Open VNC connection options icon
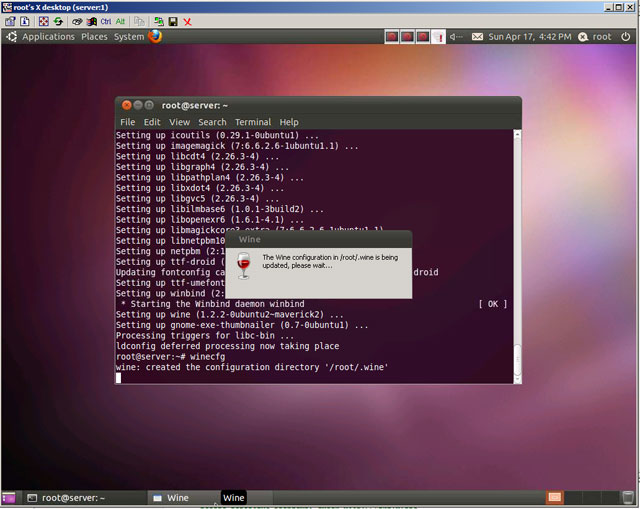Image resolution: width=640 pixels, height=509 pixels. click(10, 22)
